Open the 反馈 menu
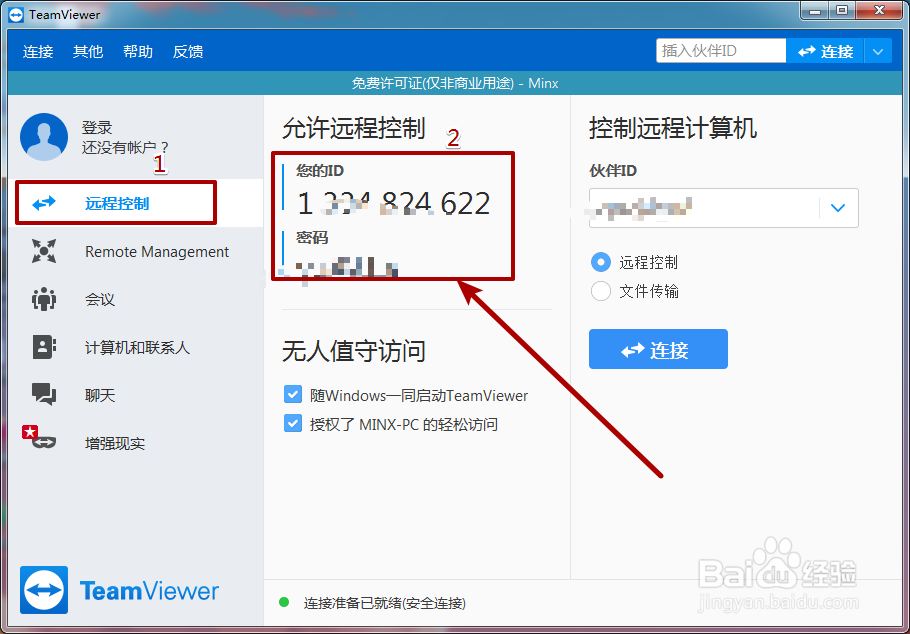The height and width of the screenshot is (634, 910). [x=188, y=52]
